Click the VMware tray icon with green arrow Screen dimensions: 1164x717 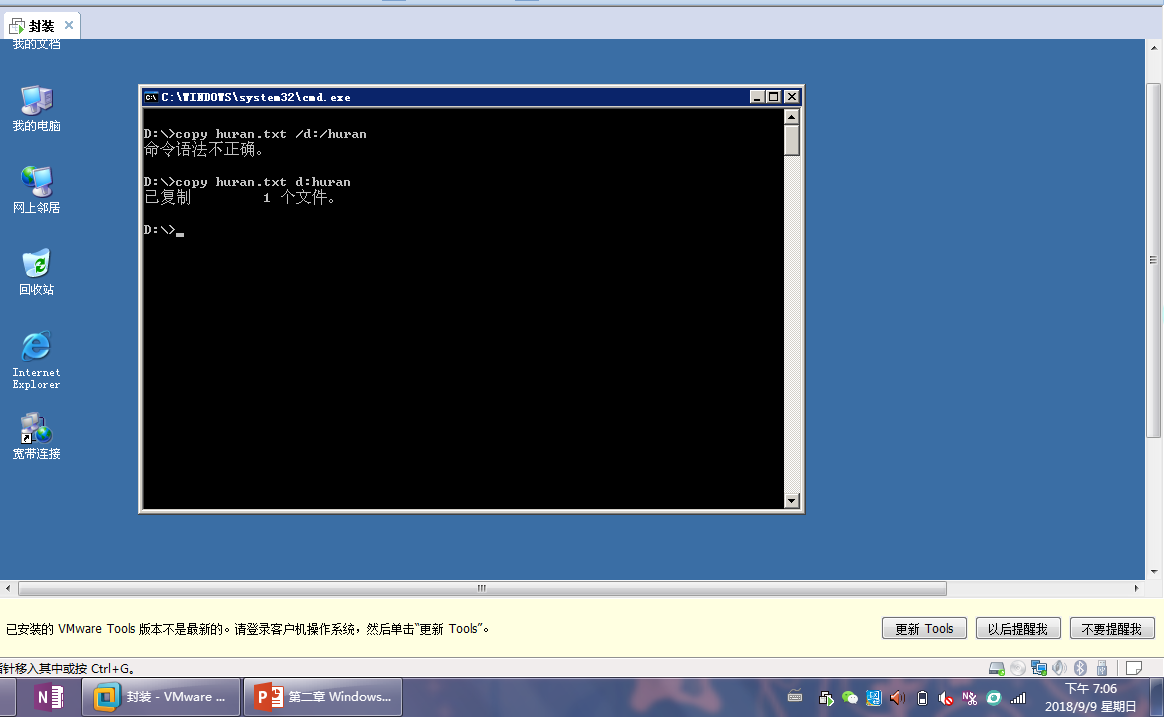pyautogui.click(x=825, y=698)
